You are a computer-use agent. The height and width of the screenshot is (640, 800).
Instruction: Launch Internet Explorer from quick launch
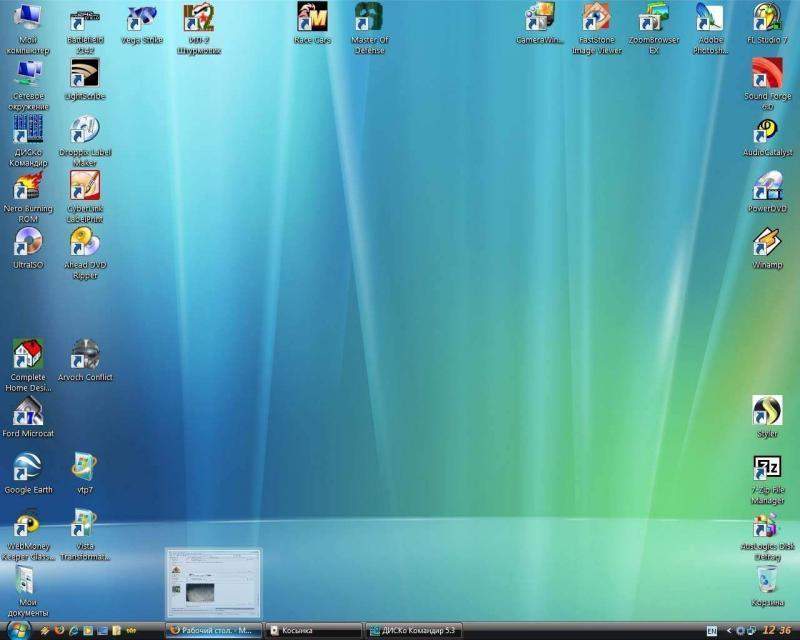pos(73,631)
